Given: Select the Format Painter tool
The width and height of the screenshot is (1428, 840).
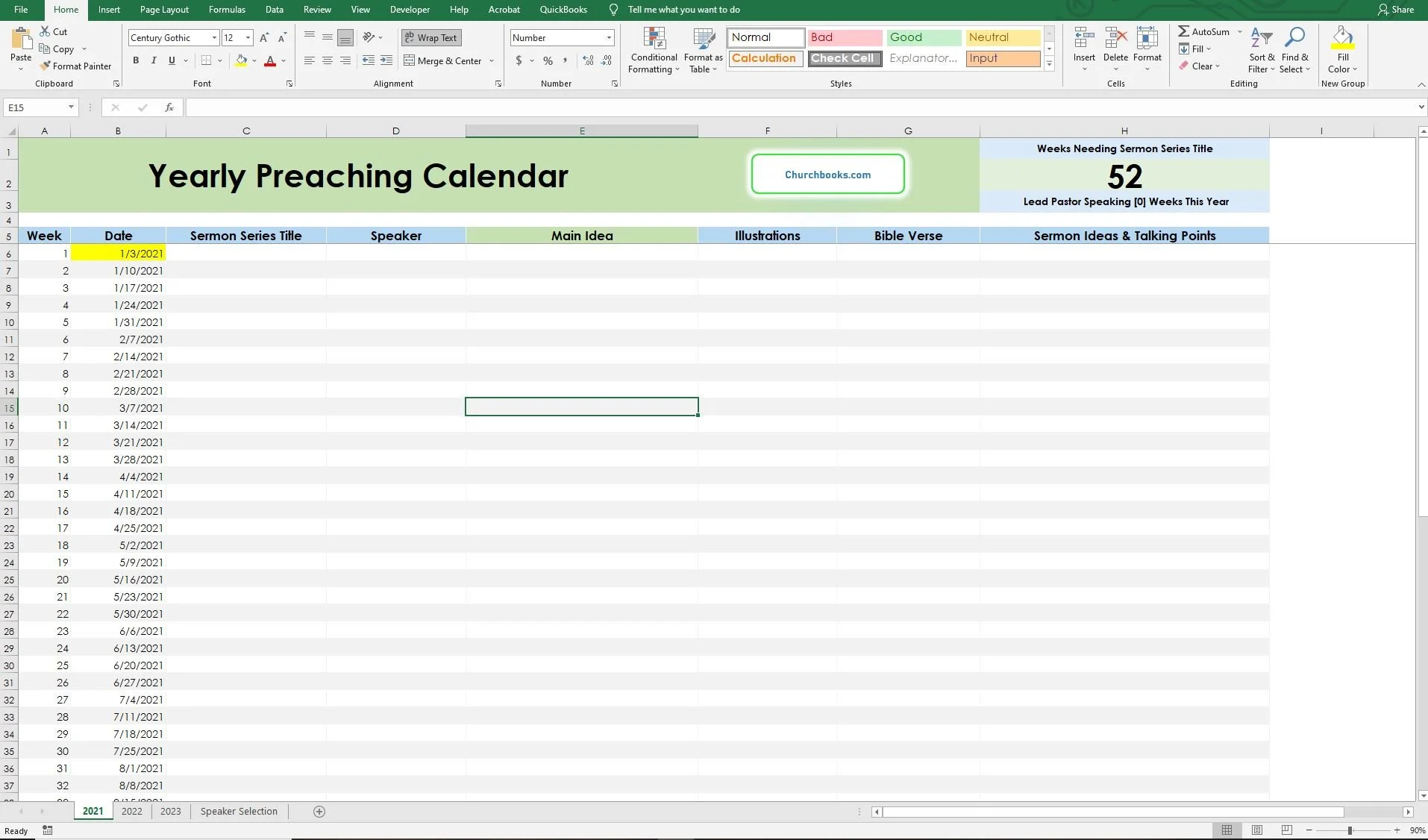Looking at the screenshot, I should coord(76,66).
